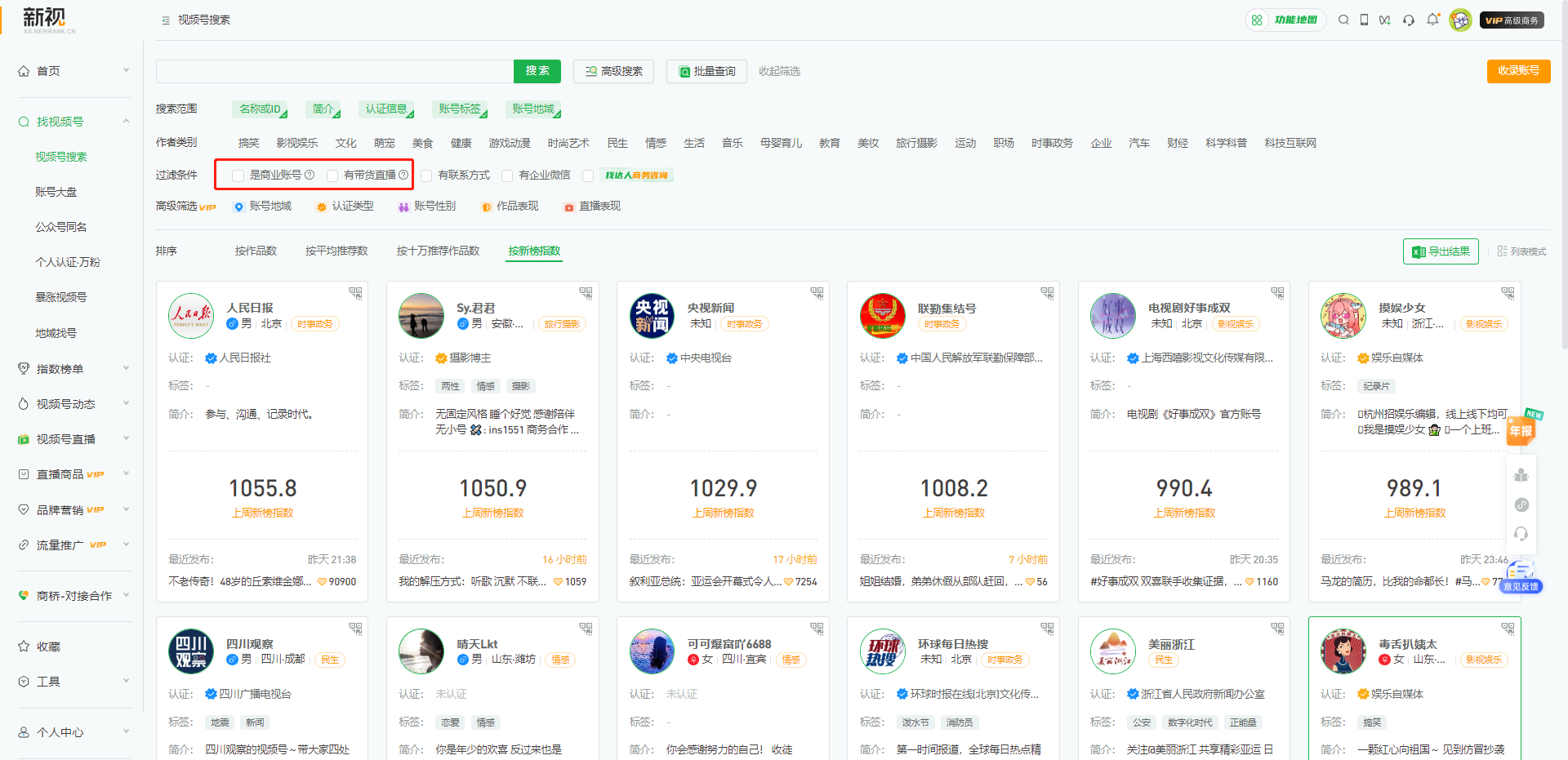The image size is (1568, 760).
Task: Open 人民日报 avatar thumbnail
Action: click(191, 316)
